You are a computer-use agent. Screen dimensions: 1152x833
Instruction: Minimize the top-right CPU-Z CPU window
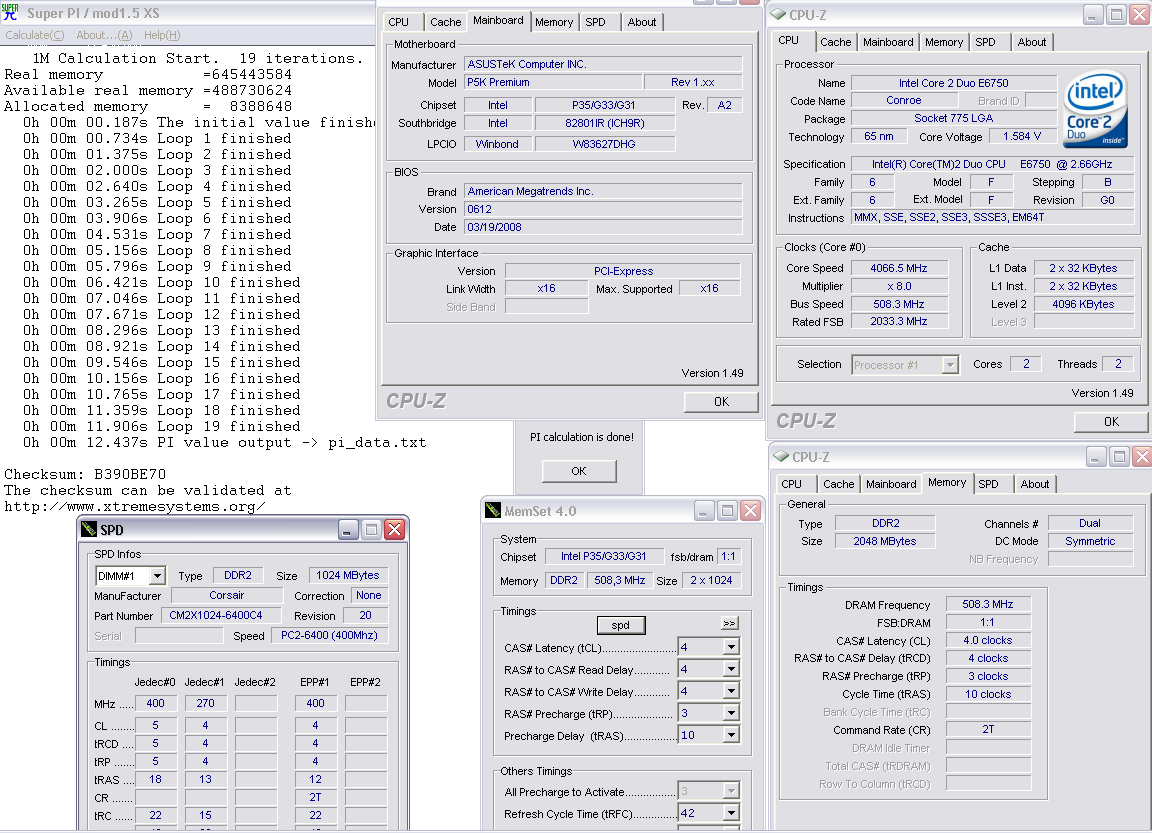pyautogui.click(x=1093, y=15)
